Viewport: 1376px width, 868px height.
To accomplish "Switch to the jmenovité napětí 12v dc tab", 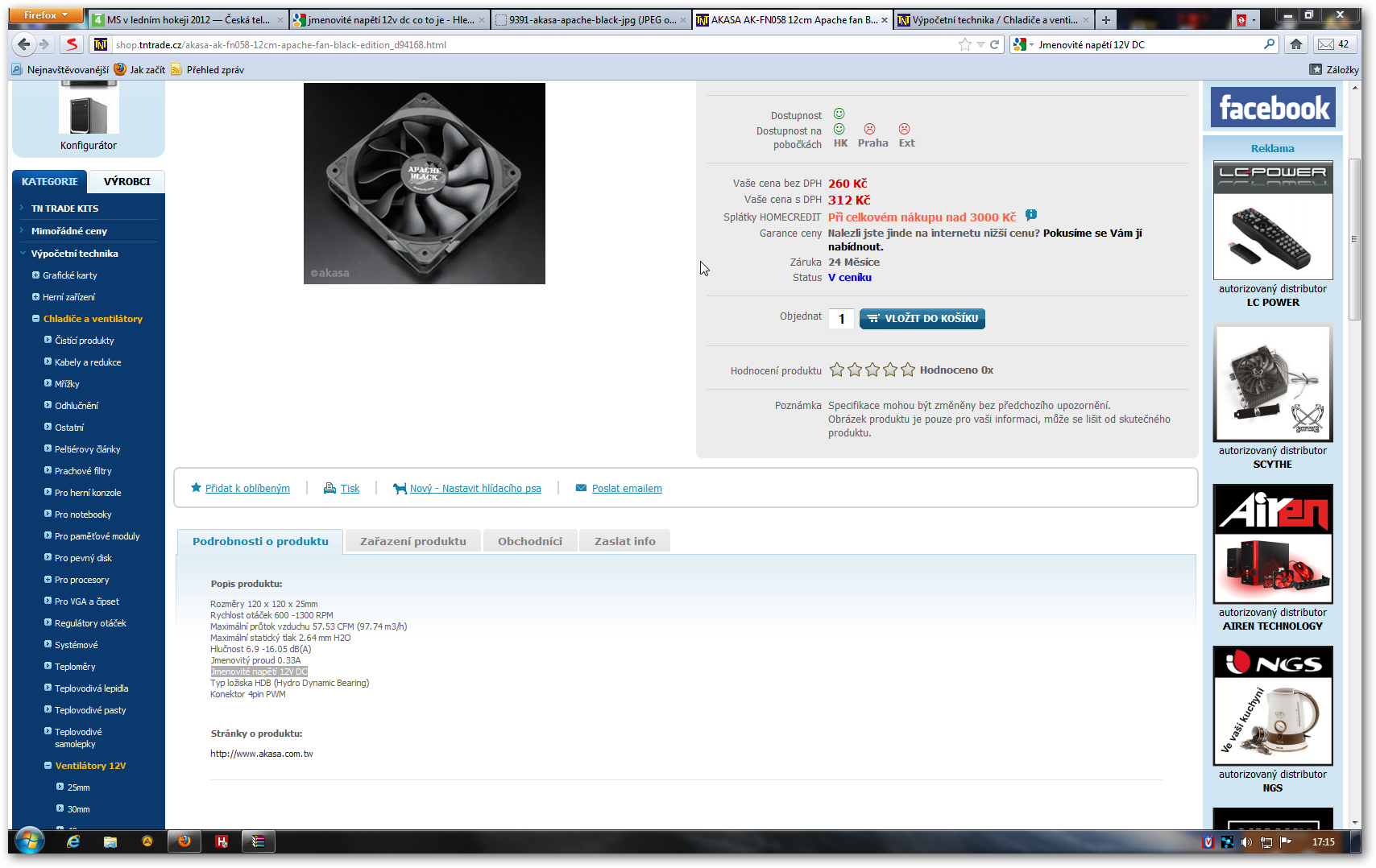I will (390, 20).
